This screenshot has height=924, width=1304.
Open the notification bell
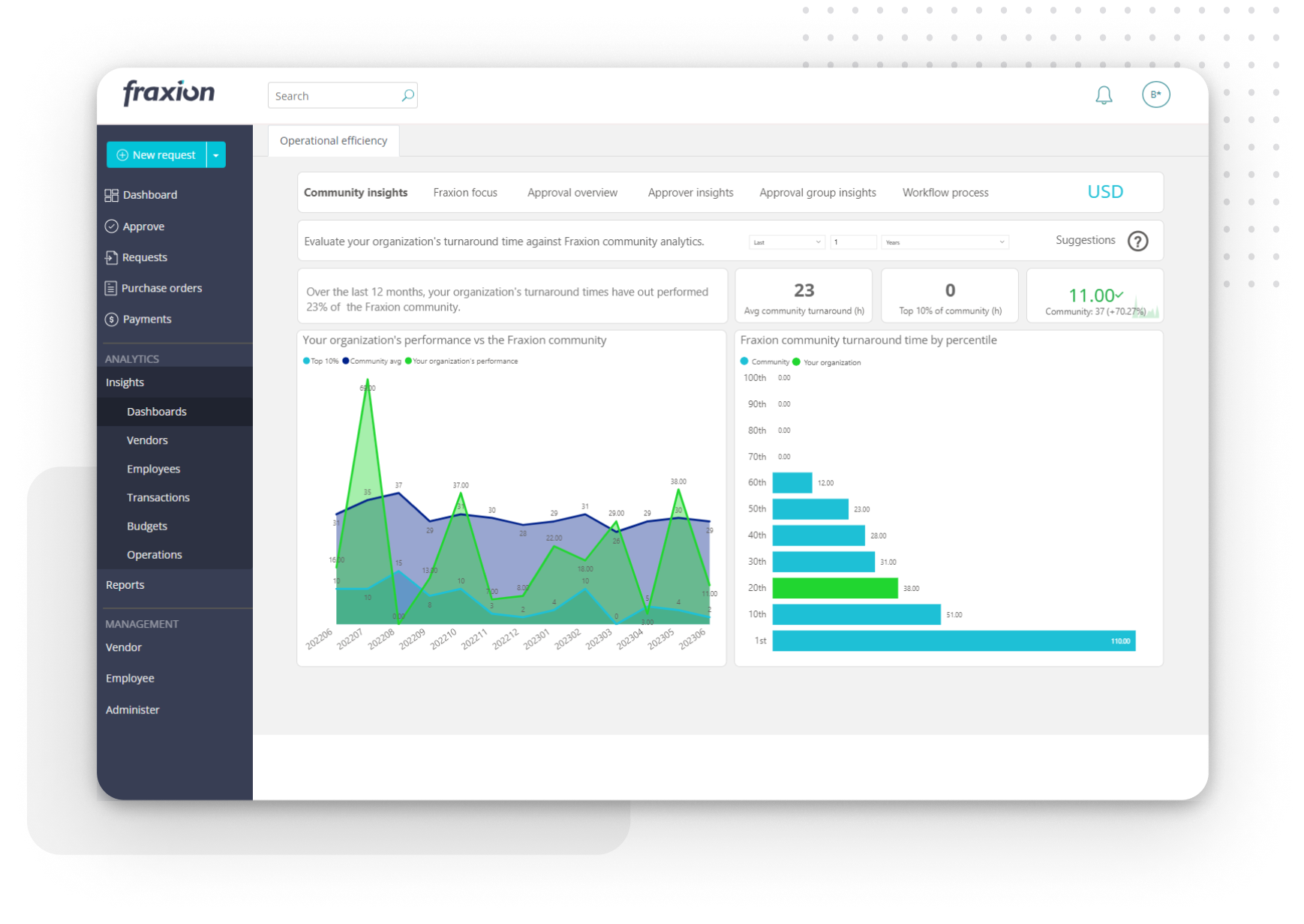(x=1103, y=94)
